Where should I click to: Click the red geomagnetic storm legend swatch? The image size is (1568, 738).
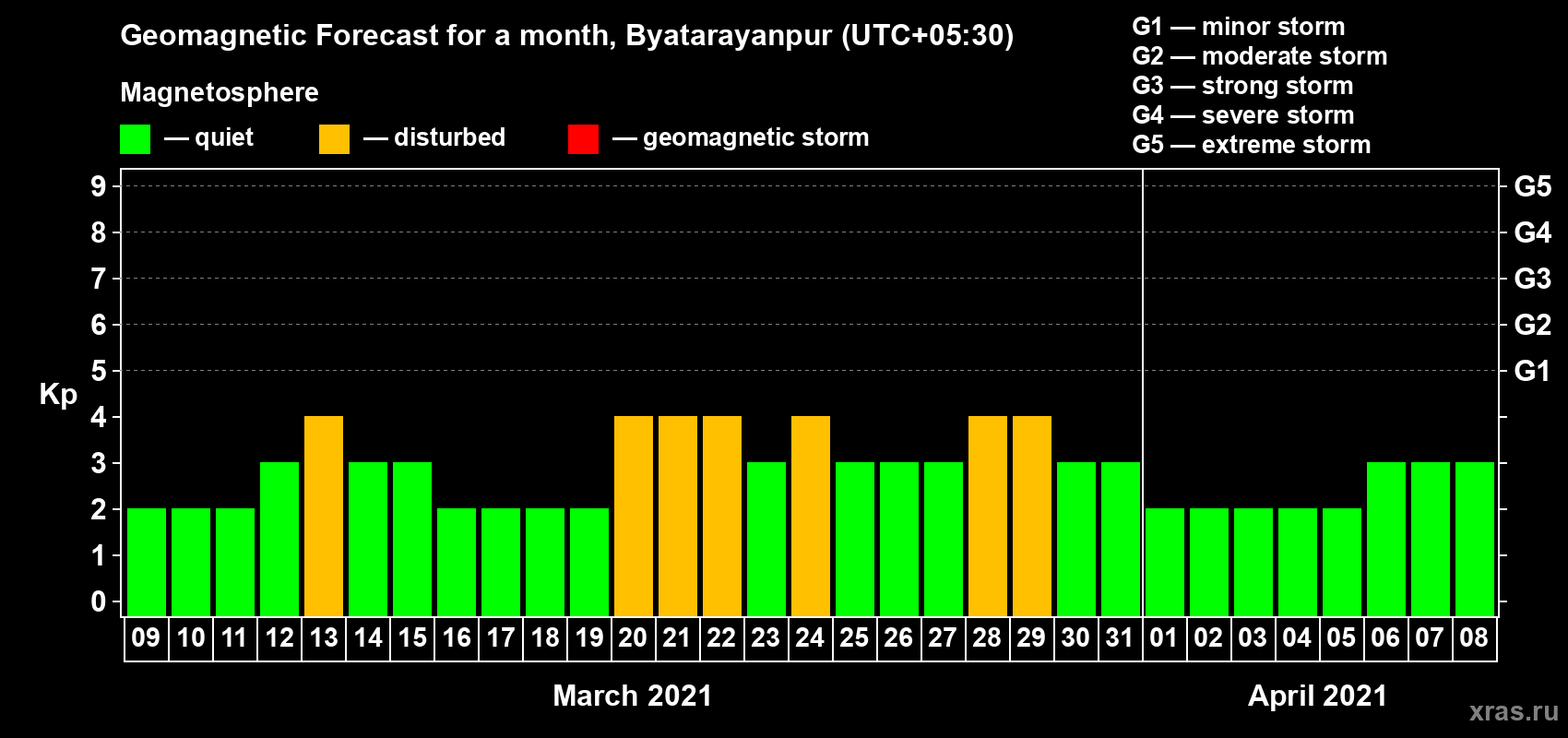[583, 139]
